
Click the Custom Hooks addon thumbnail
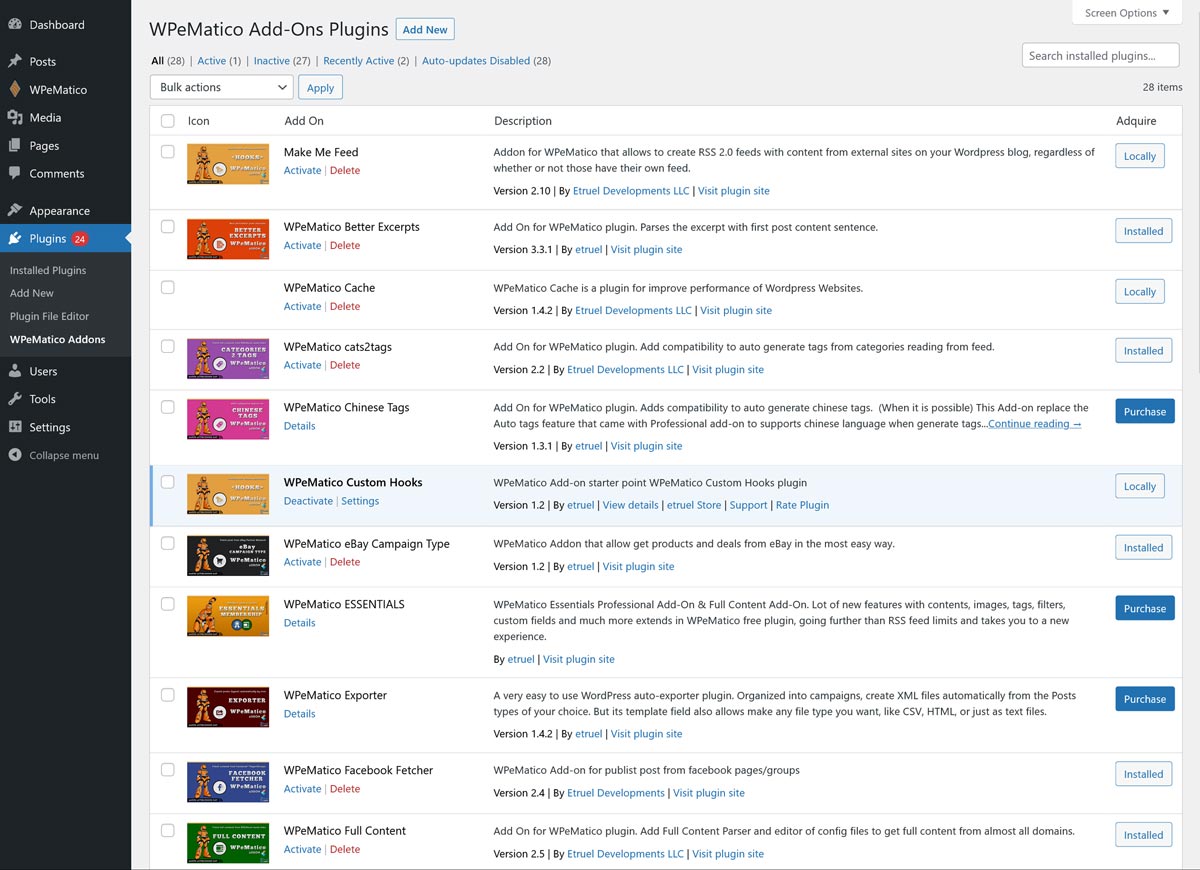tap(228, 494)
